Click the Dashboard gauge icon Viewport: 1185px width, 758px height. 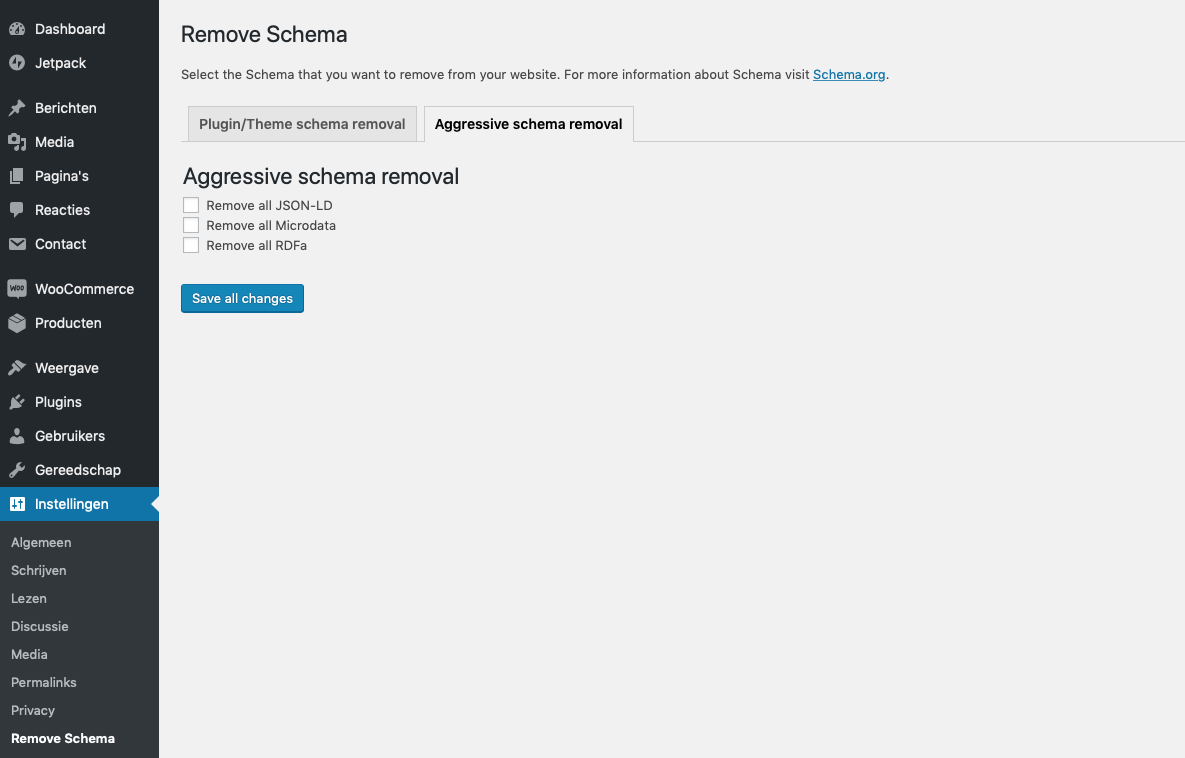coord(17,29)
